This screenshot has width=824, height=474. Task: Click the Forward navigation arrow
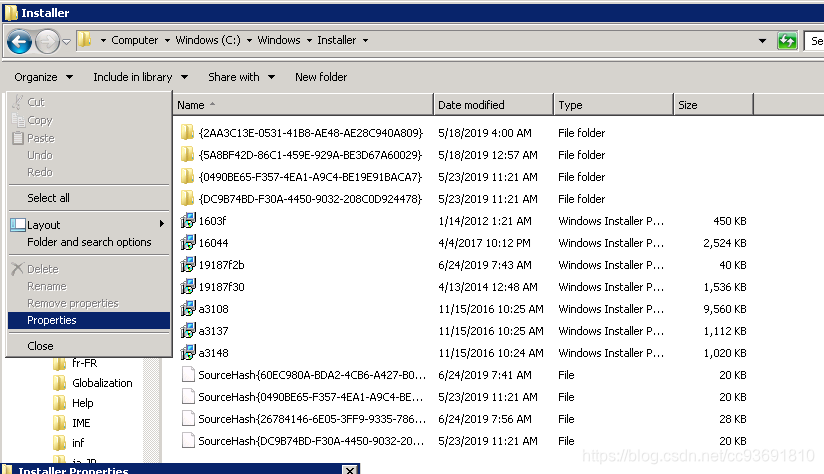[x=47, y=41]
